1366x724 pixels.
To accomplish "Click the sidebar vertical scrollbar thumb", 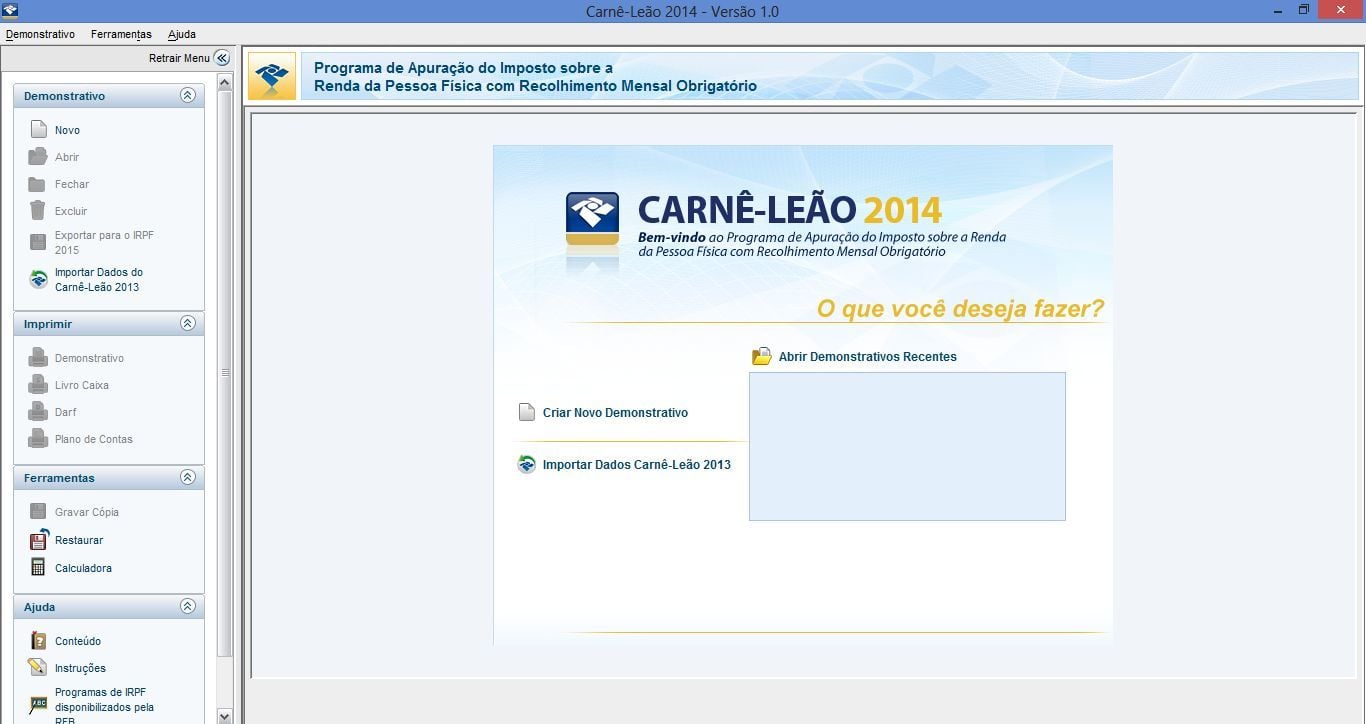I will pyautogui.click(x=224, y=373).
